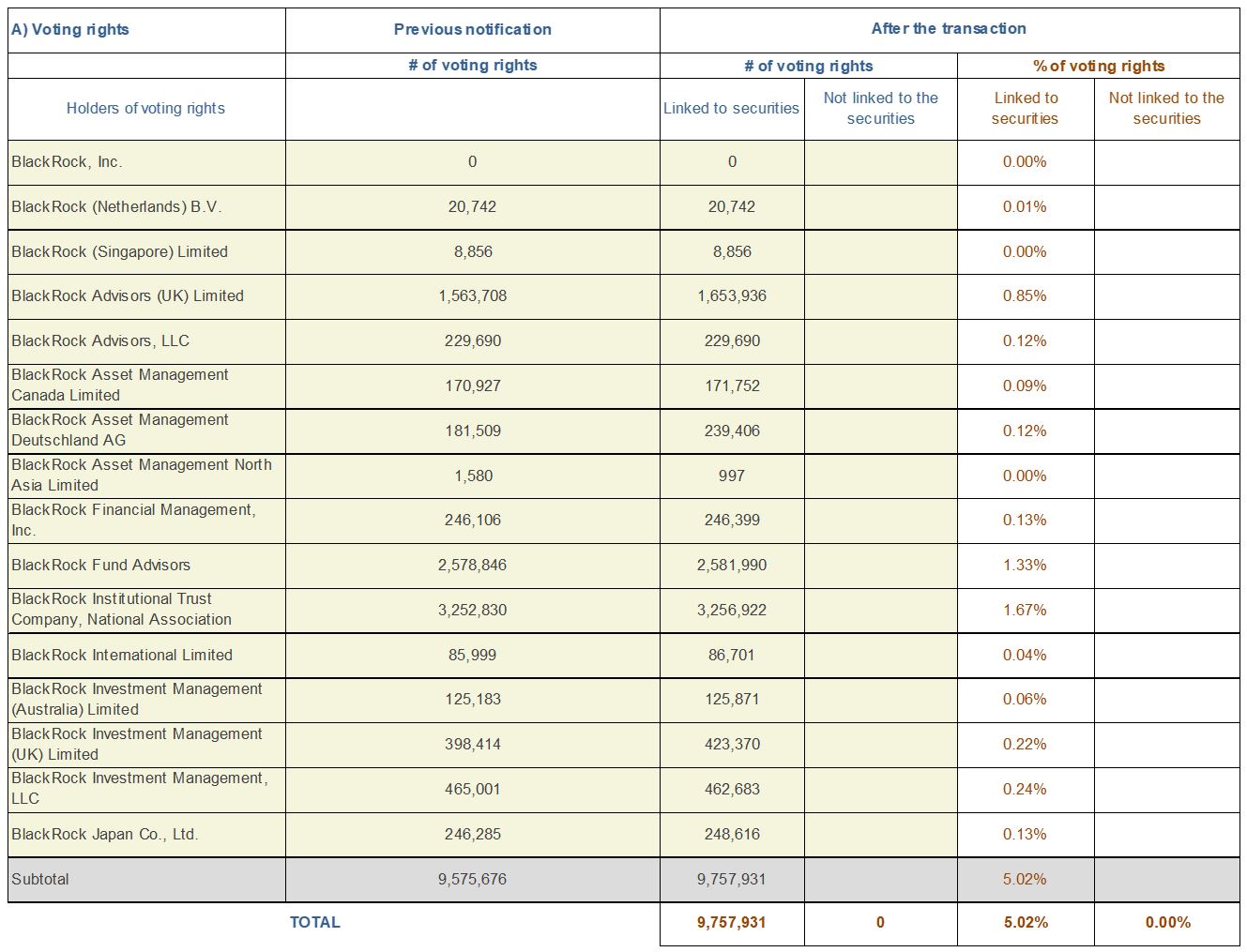The image size is (1247, 952).
Task: Select the TOTAL label cell
Action: coord(315,923)
